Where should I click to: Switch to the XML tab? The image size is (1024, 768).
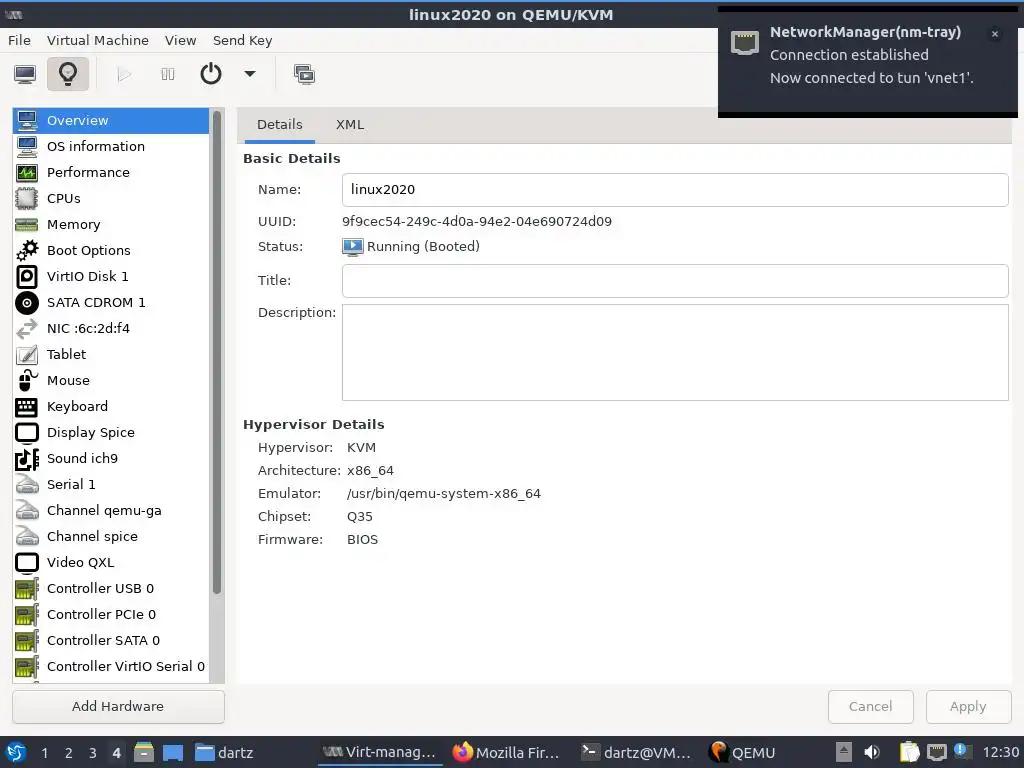pyautogui.click(x=350, y=125)
